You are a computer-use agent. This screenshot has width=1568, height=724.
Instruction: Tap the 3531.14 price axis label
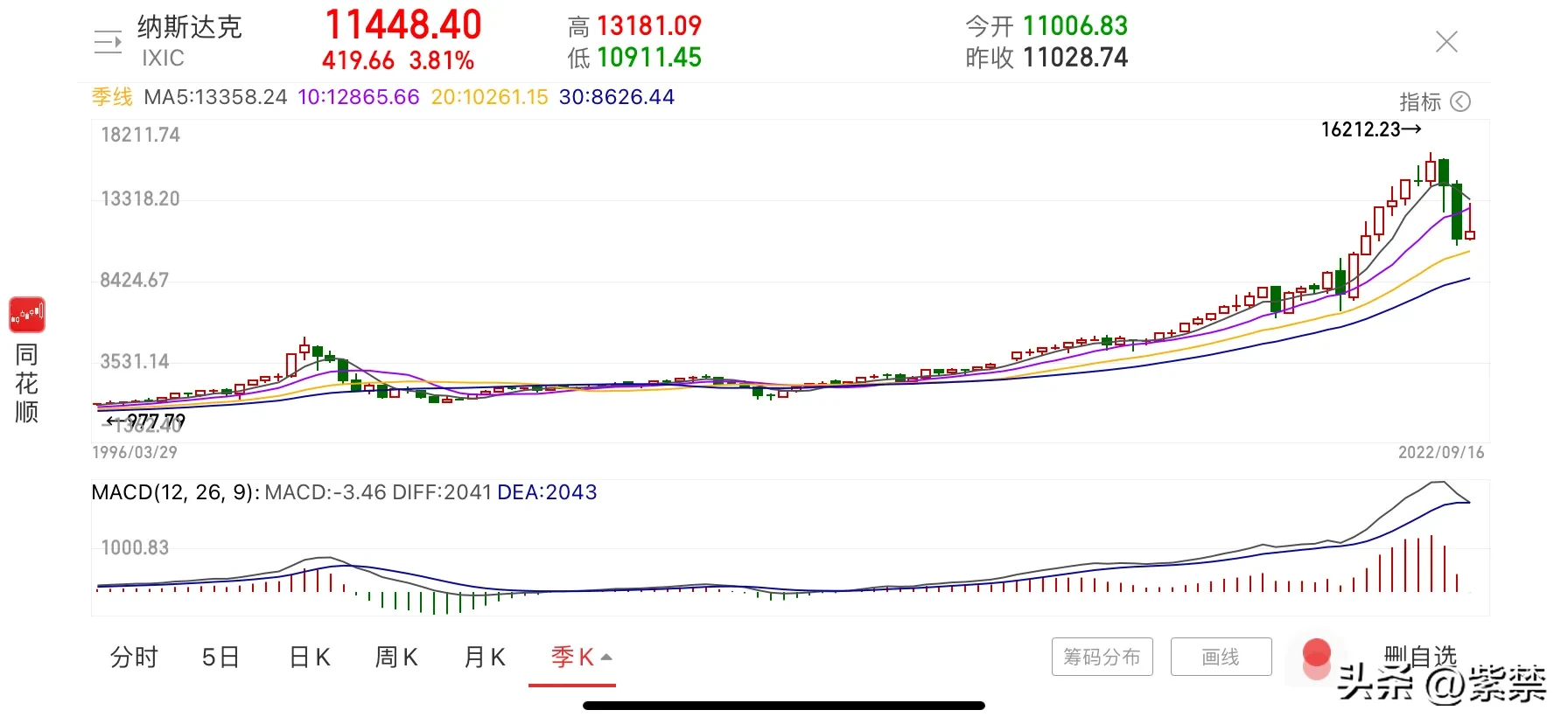coord(134,361)
